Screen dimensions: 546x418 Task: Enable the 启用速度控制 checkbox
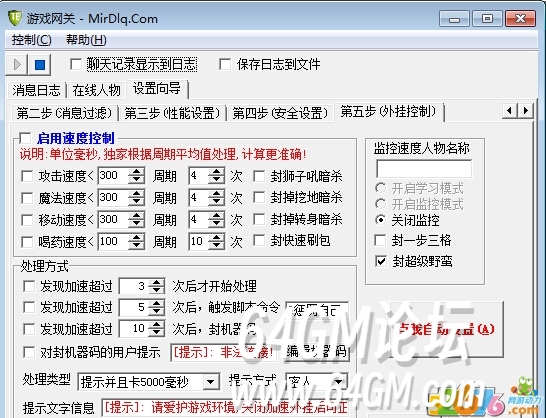coord(25,138)
